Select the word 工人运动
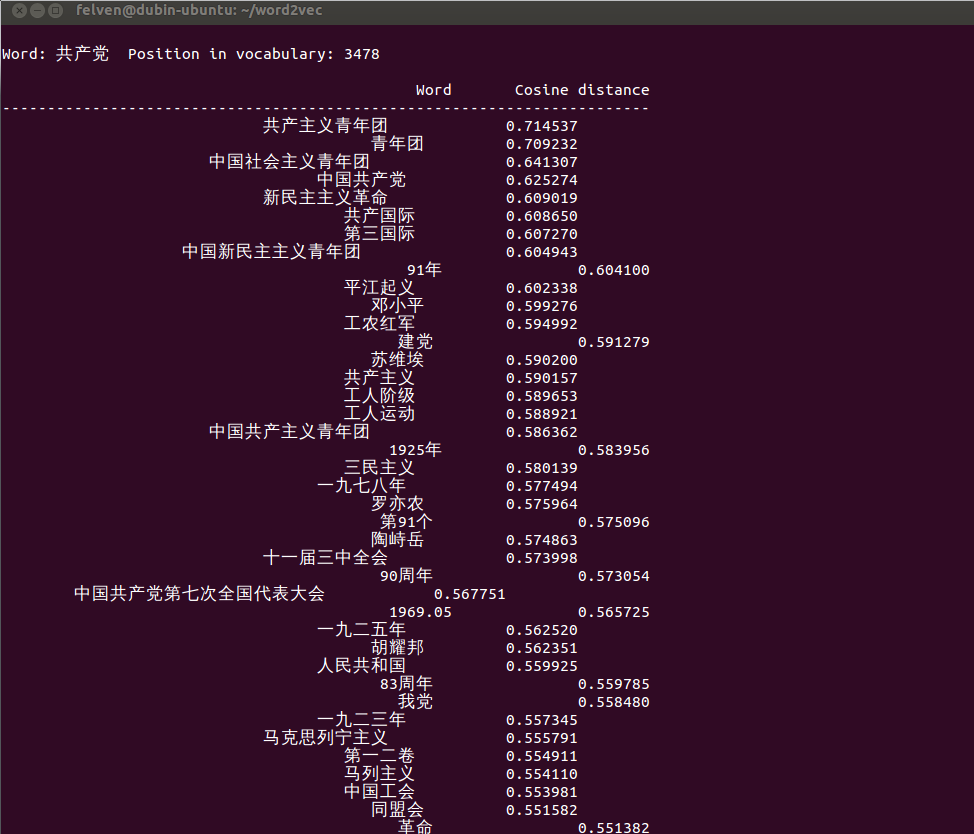The image size is (974, 834). coord(379,414)
